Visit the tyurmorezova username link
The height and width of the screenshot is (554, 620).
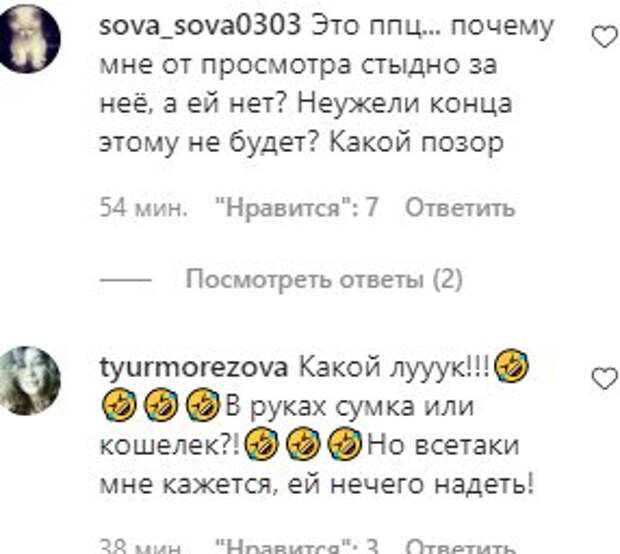[x=194, y=367]
